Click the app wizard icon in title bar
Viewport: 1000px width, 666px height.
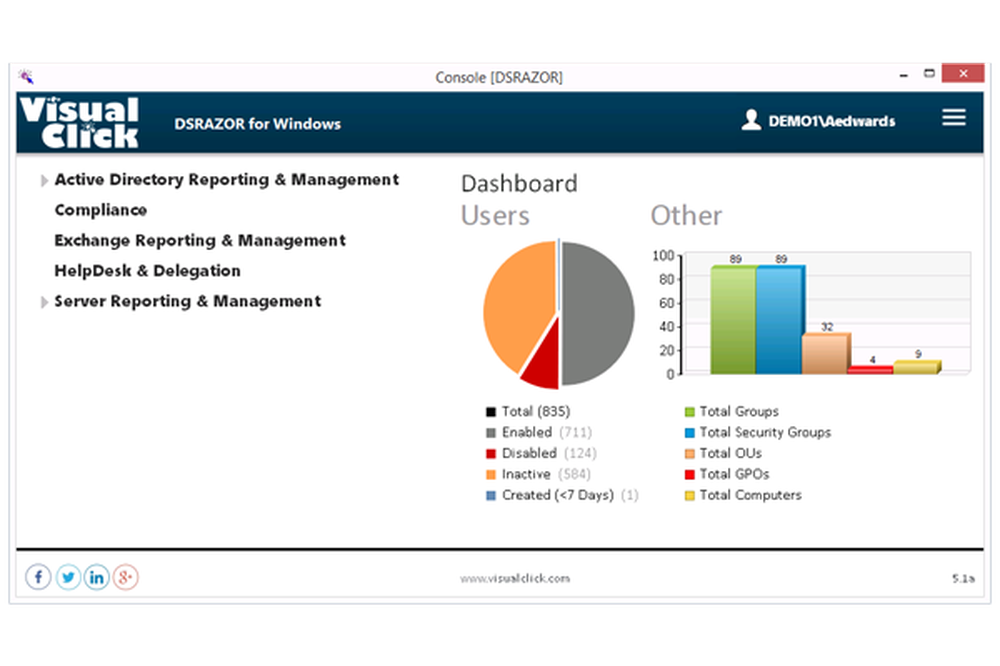point(26,77)
